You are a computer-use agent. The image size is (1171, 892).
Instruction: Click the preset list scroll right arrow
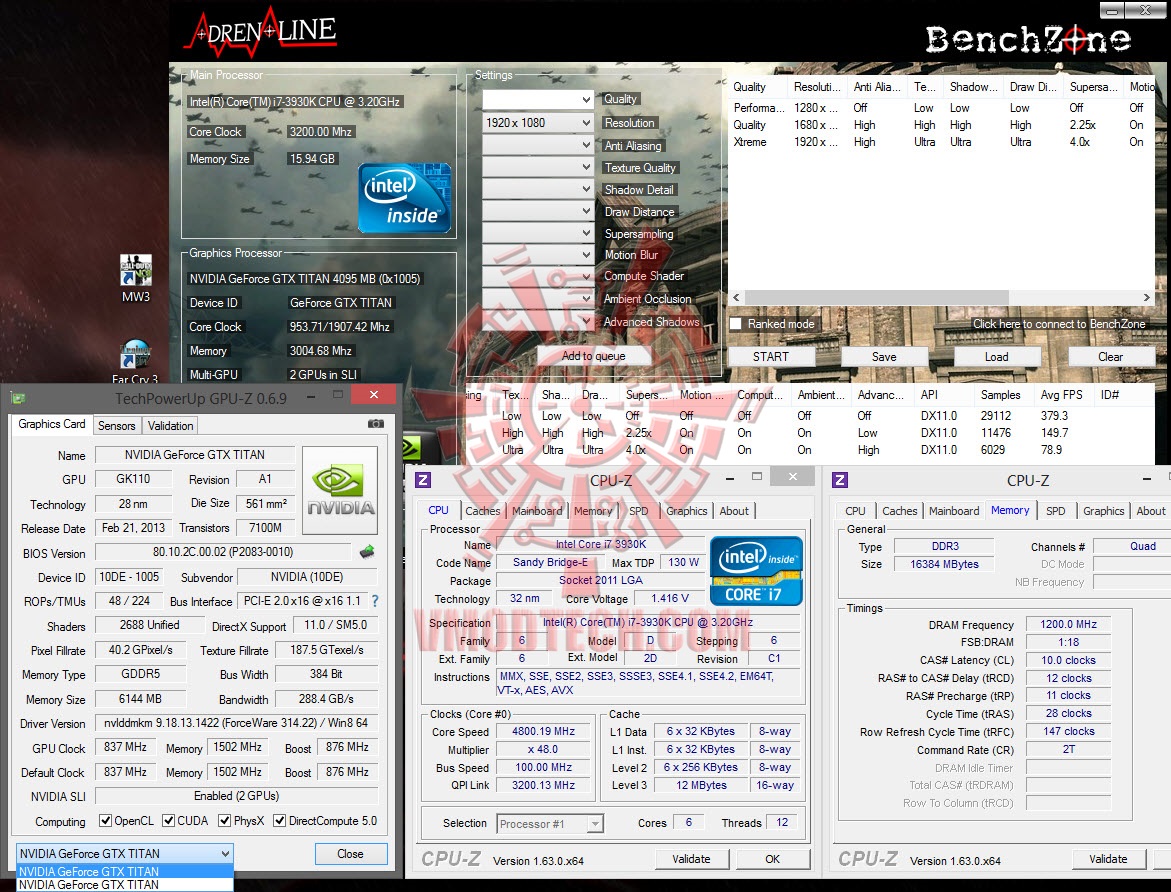pos(1146,297)
